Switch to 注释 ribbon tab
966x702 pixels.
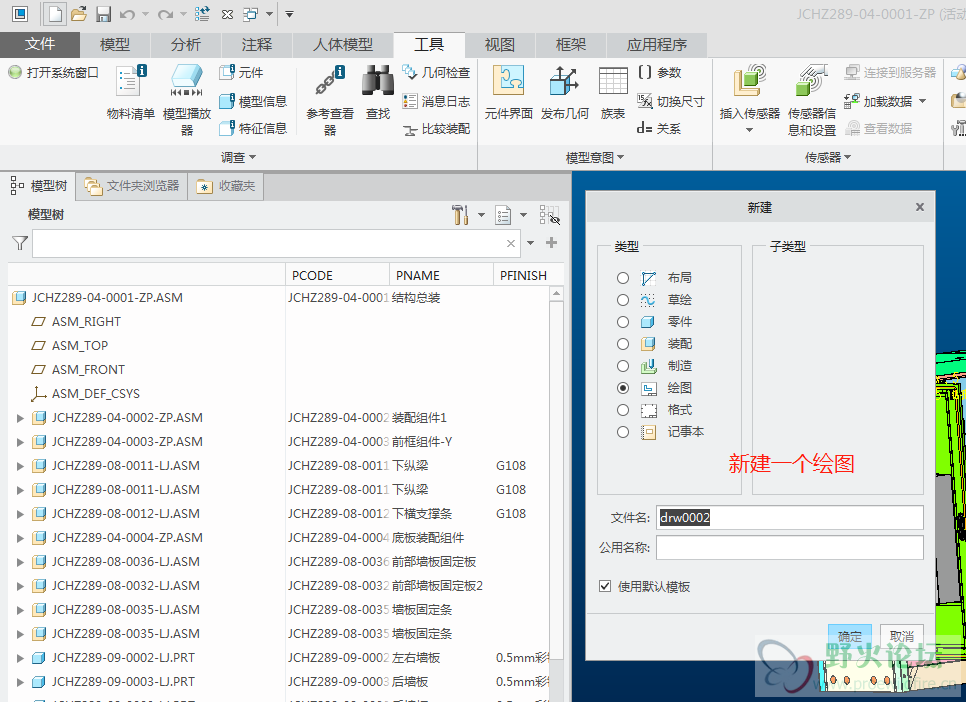click(257, 44)
